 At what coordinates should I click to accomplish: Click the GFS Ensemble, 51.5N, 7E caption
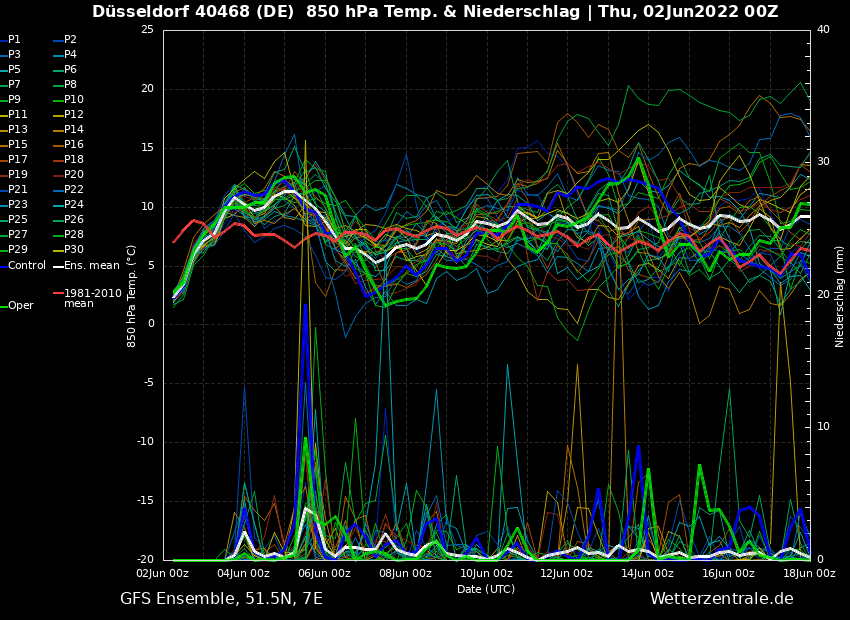pos(221,599)
